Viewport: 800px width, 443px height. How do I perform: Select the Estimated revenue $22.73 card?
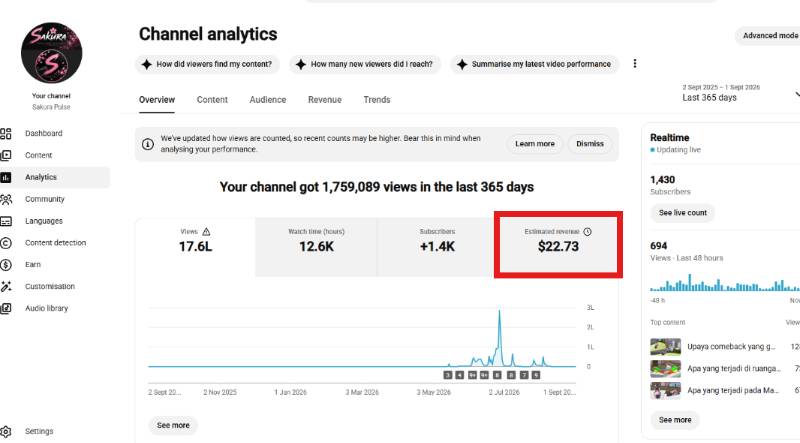558,245
